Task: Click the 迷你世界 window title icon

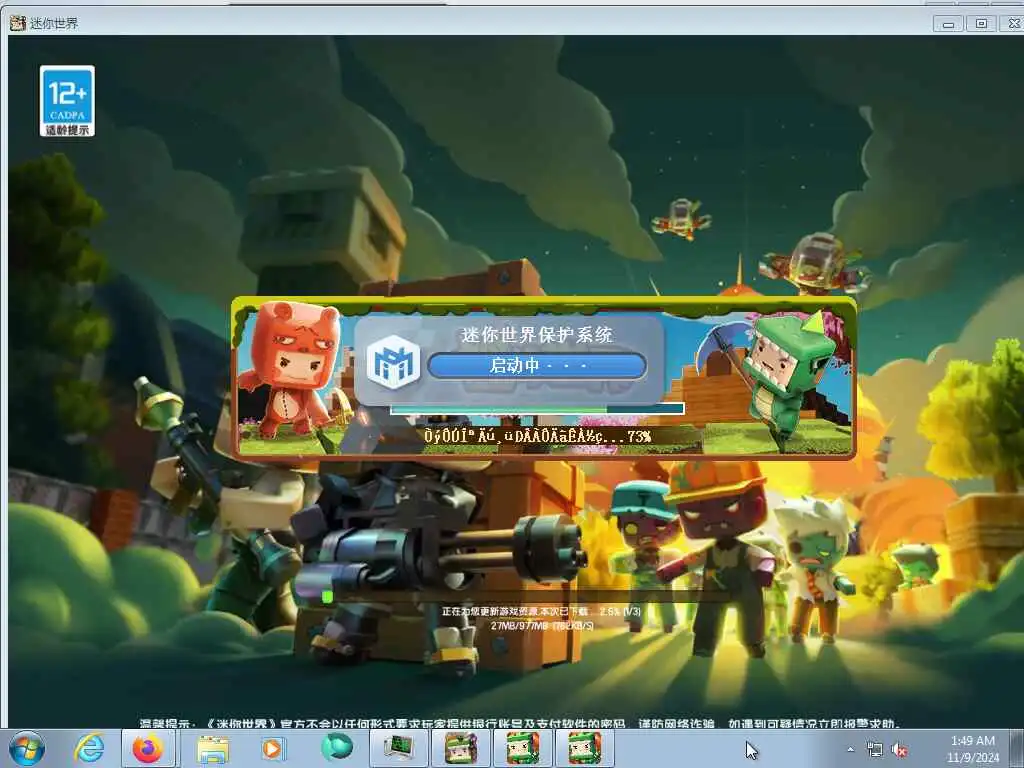Action: pyautogui.click(x=18, y=23)
